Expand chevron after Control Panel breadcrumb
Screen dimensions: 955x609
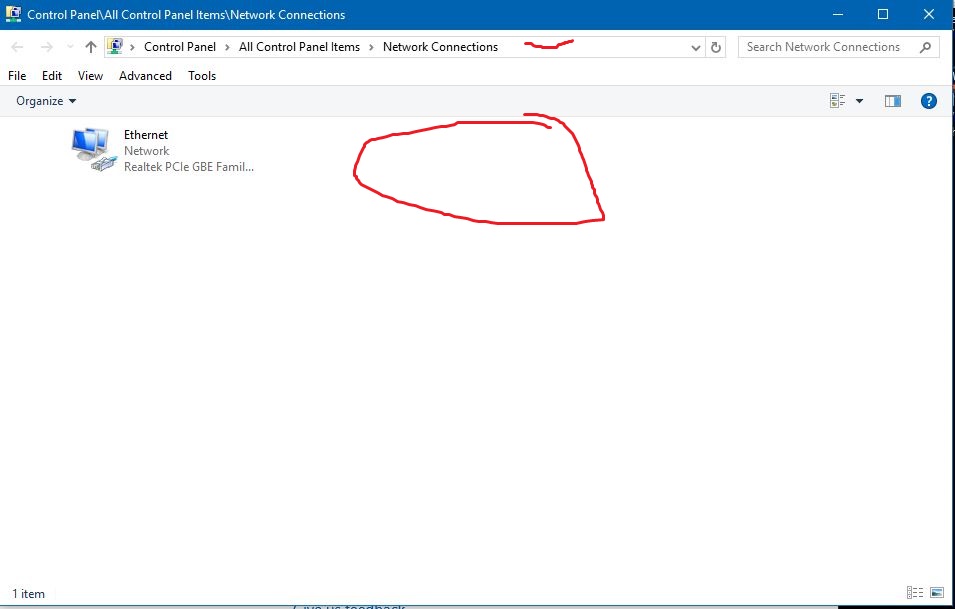[x=227, y=47]
